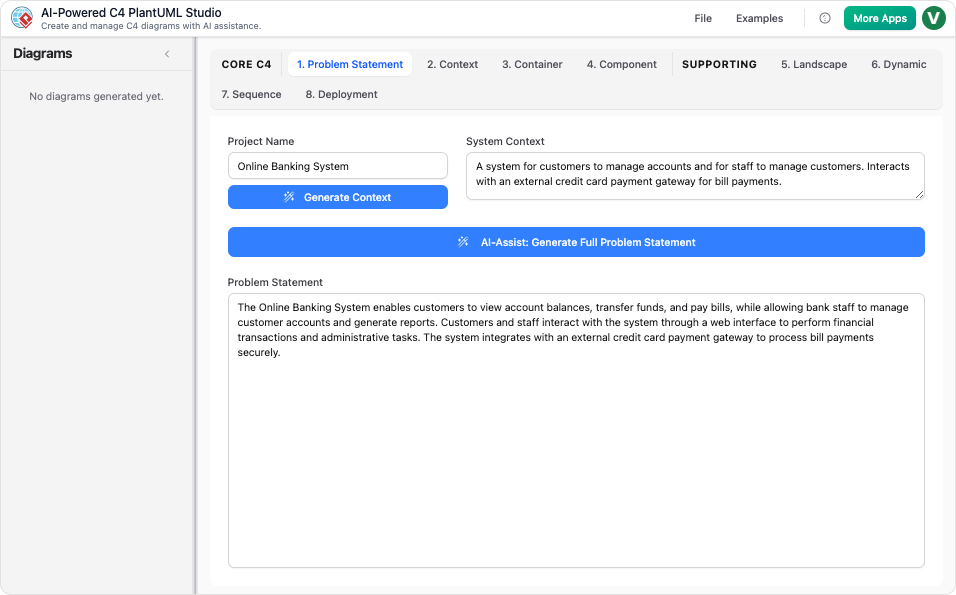
Task: Click the sparkle icon on the AI-Assist button
Action: 462,241
